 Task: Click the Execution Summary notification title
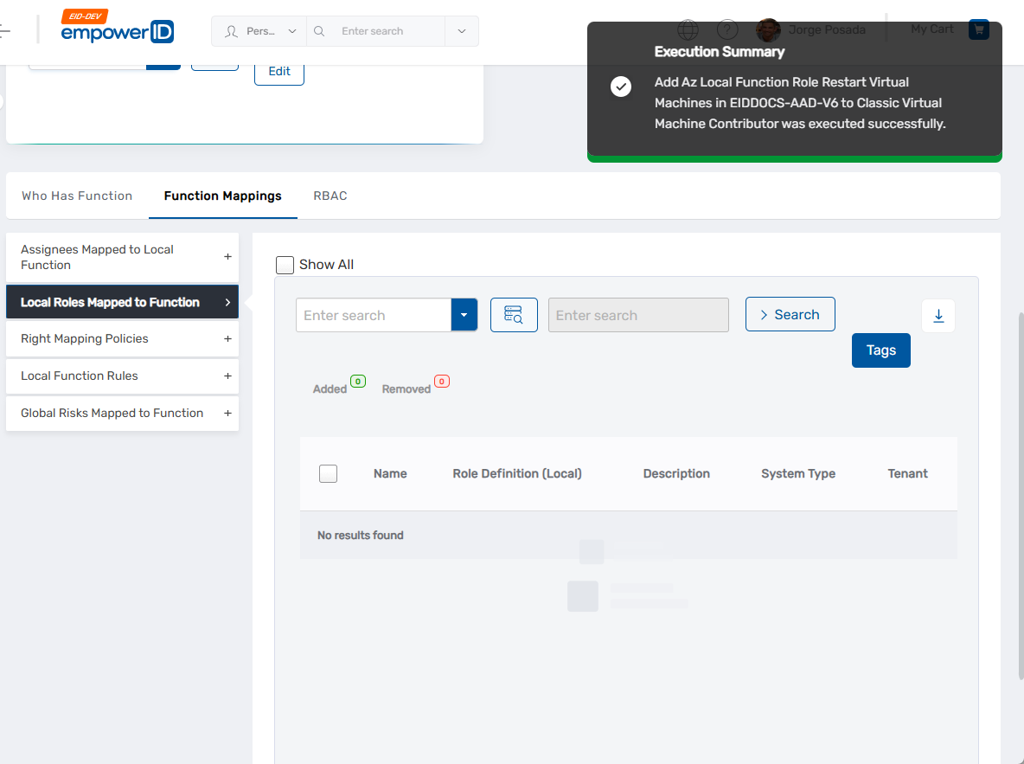click(720, 52)
